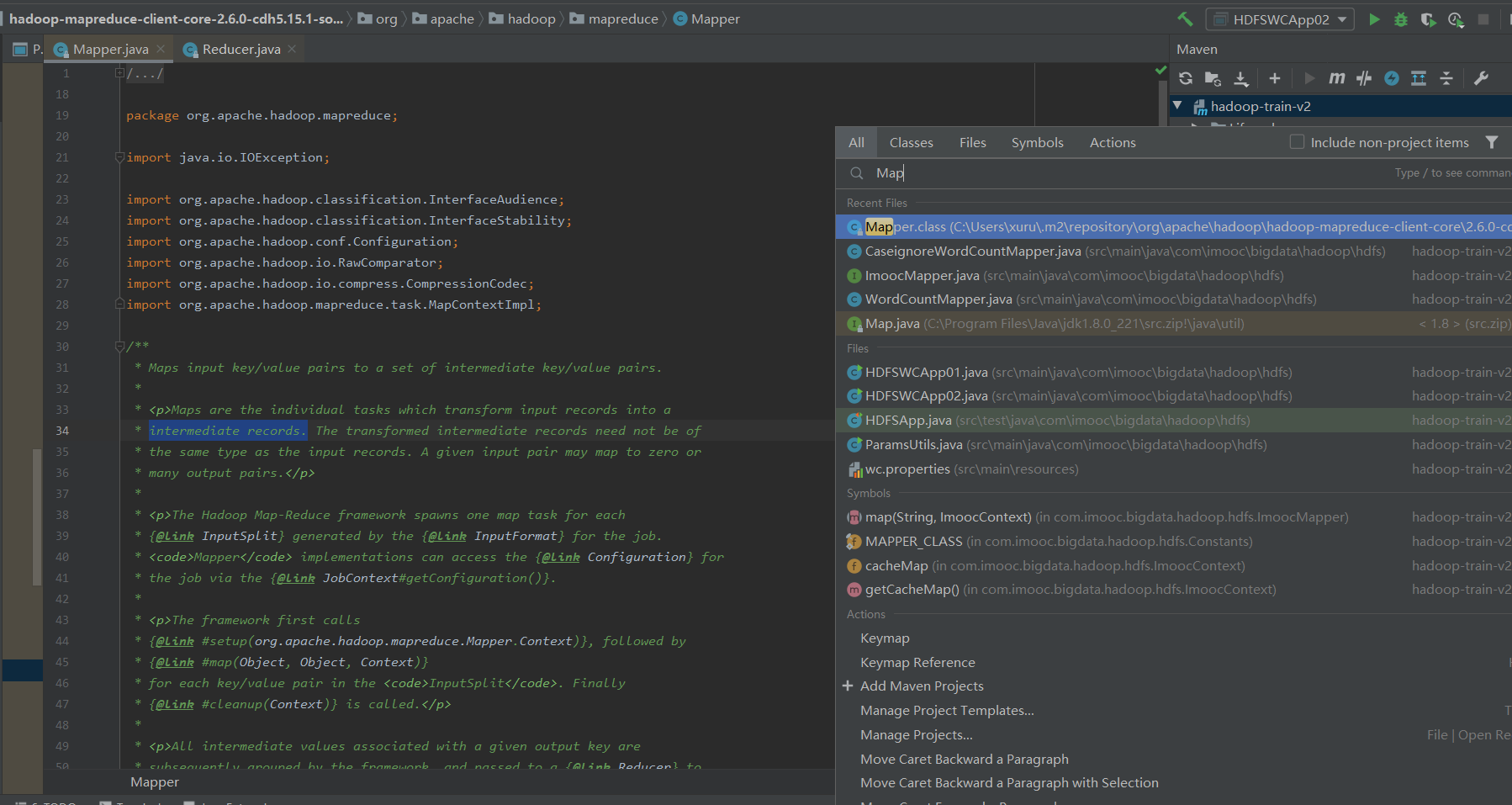Go to cacheMap field symbol

pyautogui.click(x=1174, y=565)
